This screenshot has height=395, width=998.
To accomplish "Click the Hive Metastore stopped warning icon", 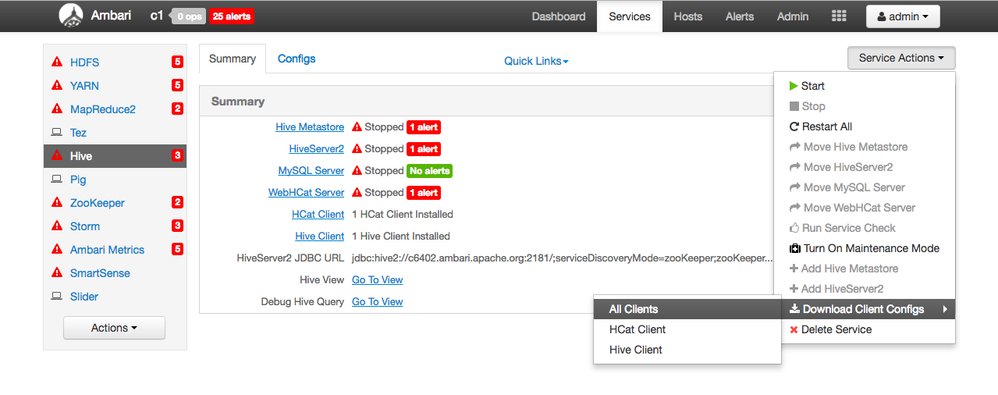I will click(357, 127).
